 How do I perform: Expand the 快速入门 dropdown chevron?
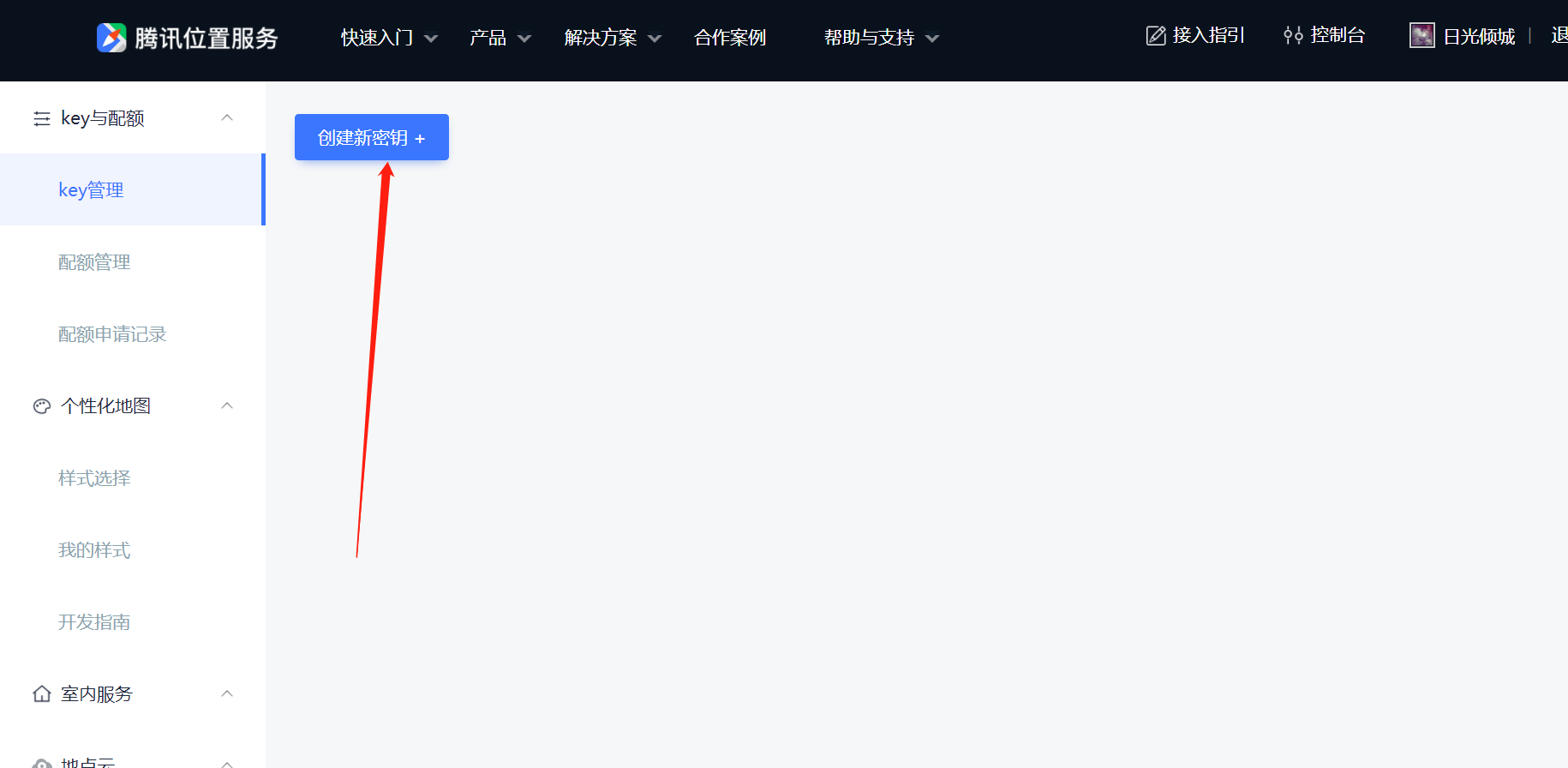[431, 39]
